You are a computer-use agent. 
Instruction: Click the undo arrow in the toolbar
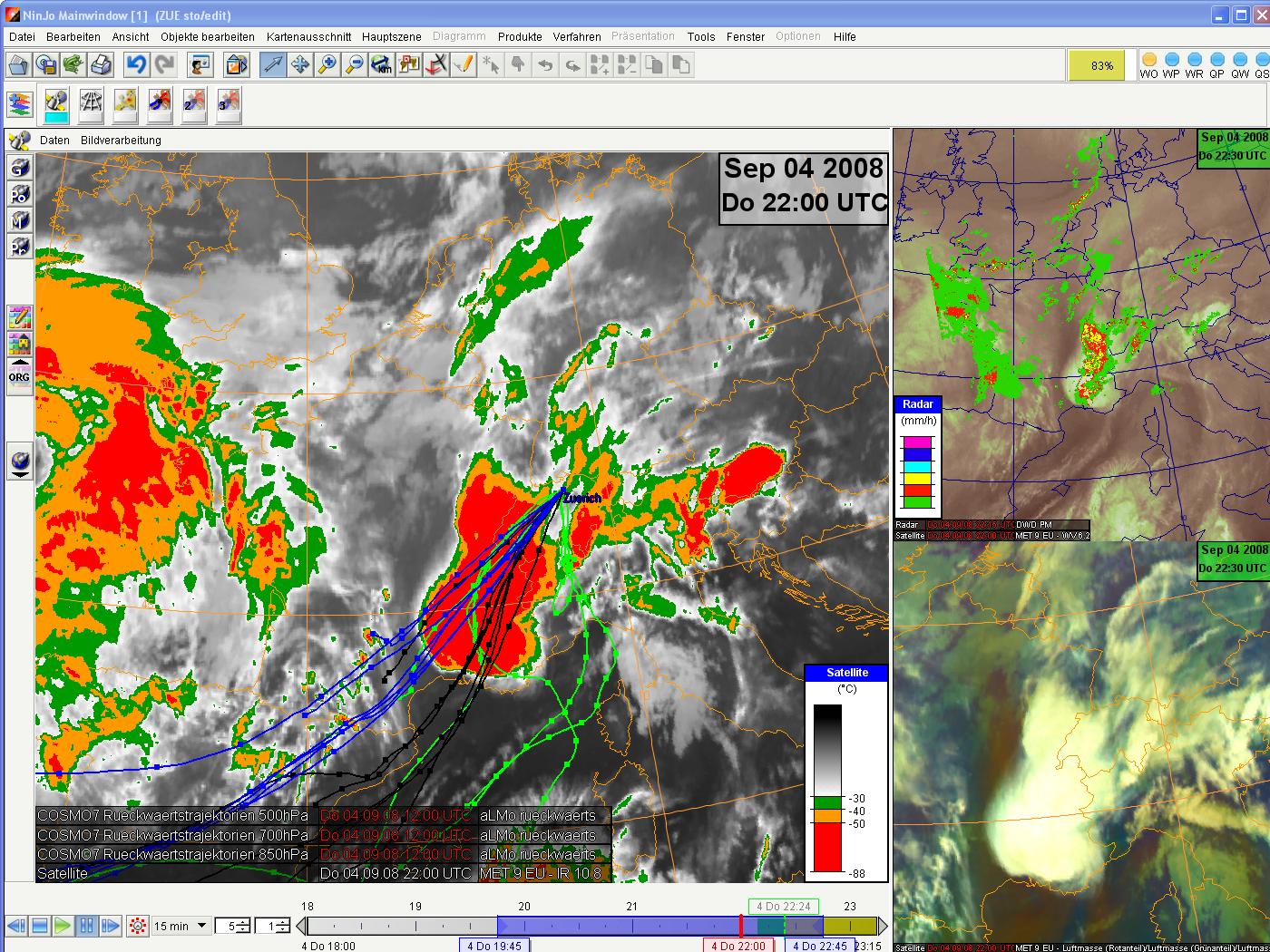[x=136, y=64]
